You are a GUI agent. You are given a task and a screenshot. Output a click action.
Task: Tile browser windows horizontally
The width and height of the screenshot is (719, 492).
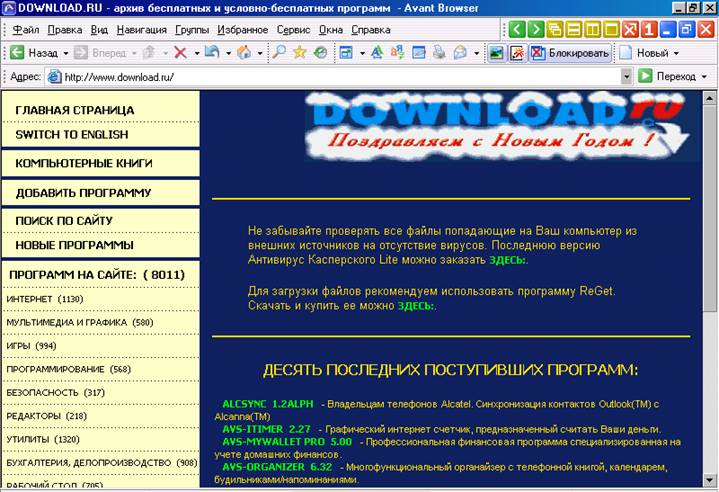click(573, 30)
